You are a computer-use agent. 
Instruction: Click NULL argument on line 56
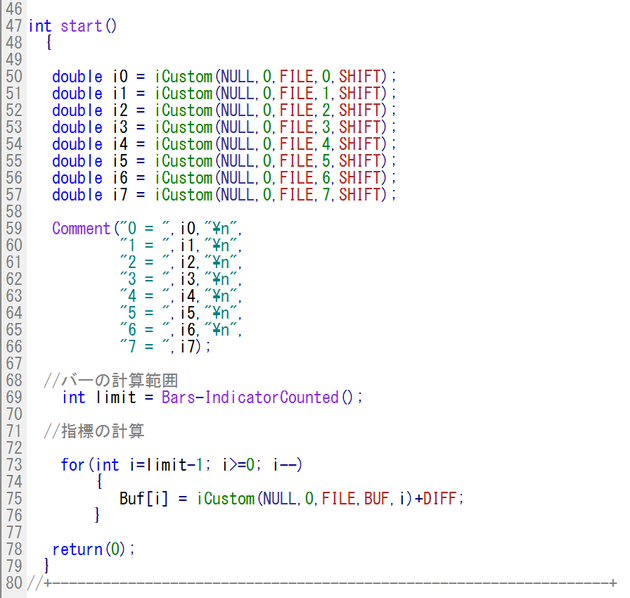(x=237, y=178)
